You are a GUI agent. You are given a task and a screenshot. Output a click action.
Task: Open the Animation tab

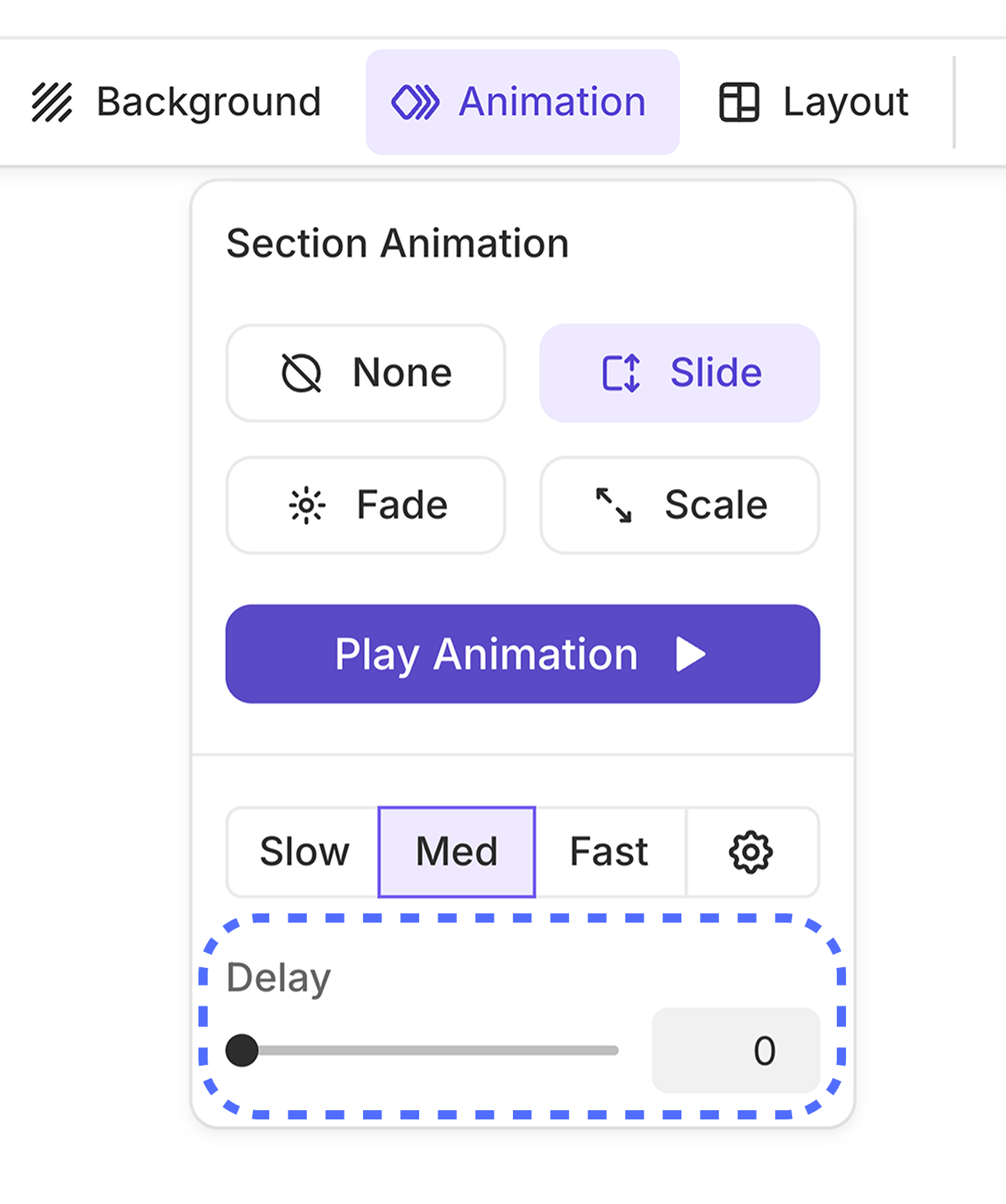[x=523, y=102]
